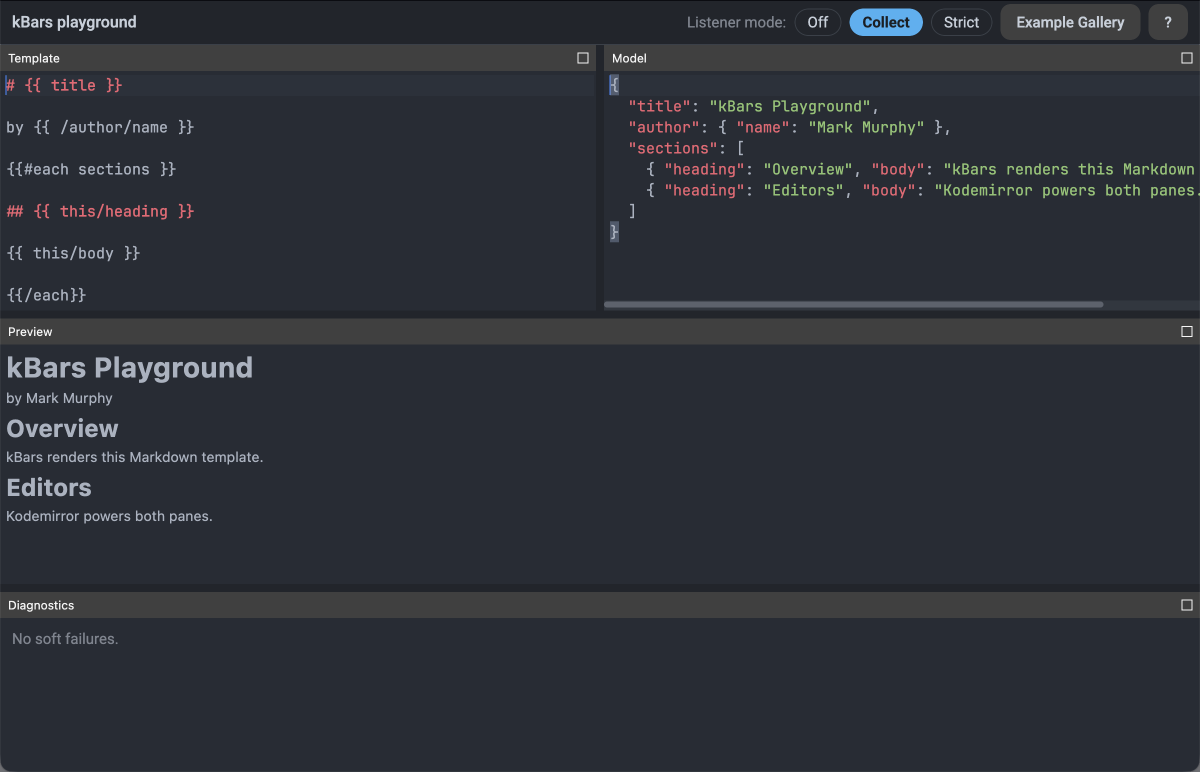The width and height of the screenshot is (1200, 772).
Task: Maximize the Model pane
Action: (1187, 58)
